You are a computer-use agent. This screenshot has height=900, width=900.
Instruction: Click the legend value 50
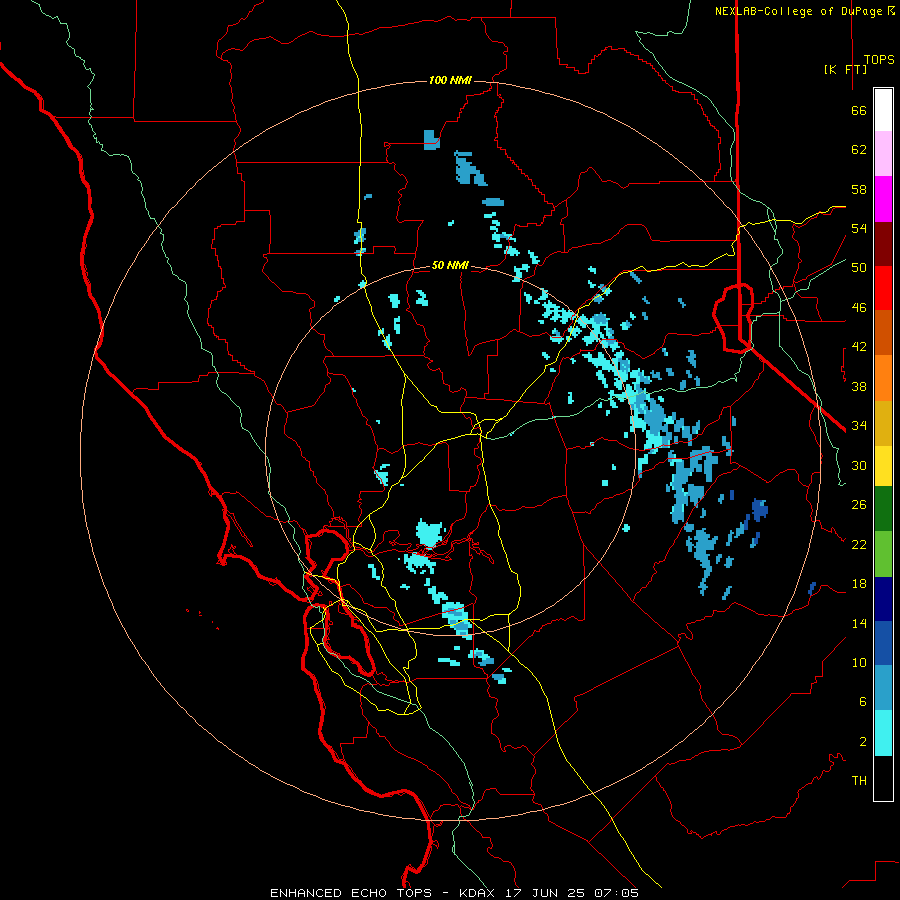pyautogui.click(x=859, y=268)
